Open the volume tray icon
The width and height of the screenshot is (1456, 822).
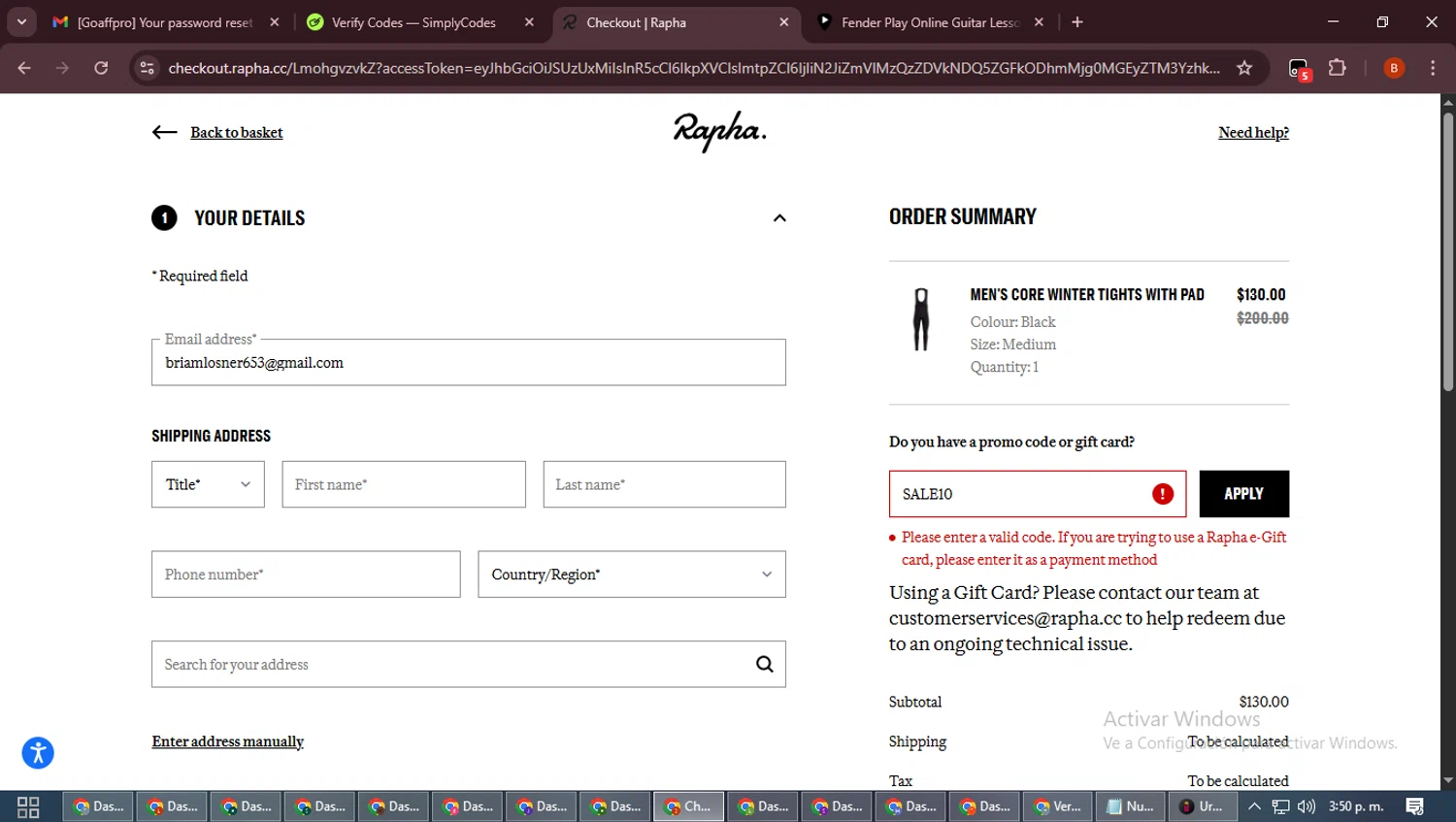click(x=1307, y=806)
